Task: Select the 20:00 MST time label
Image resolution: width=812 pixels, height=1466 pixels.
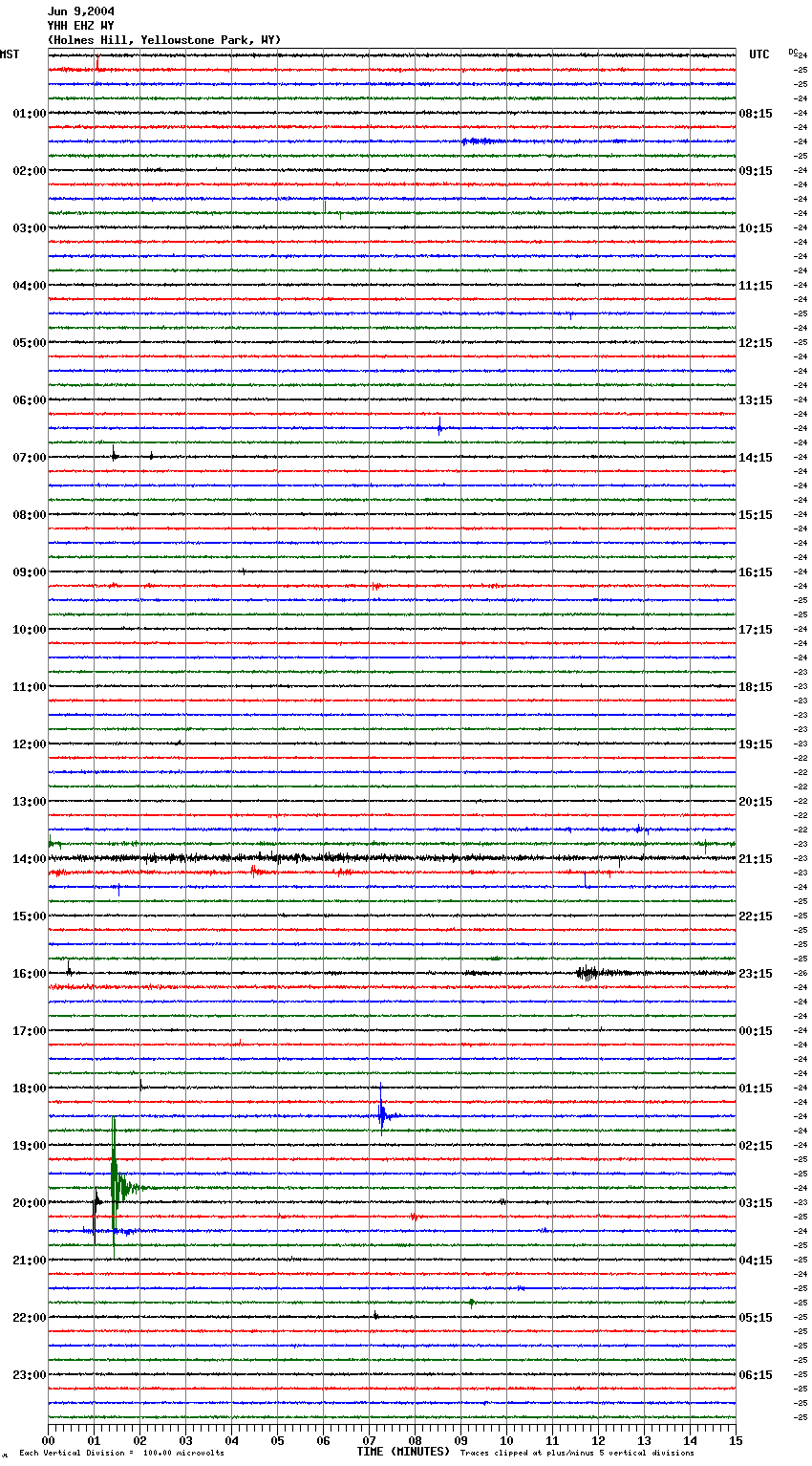Action: pyautogui.click(x=30, y=1203)
